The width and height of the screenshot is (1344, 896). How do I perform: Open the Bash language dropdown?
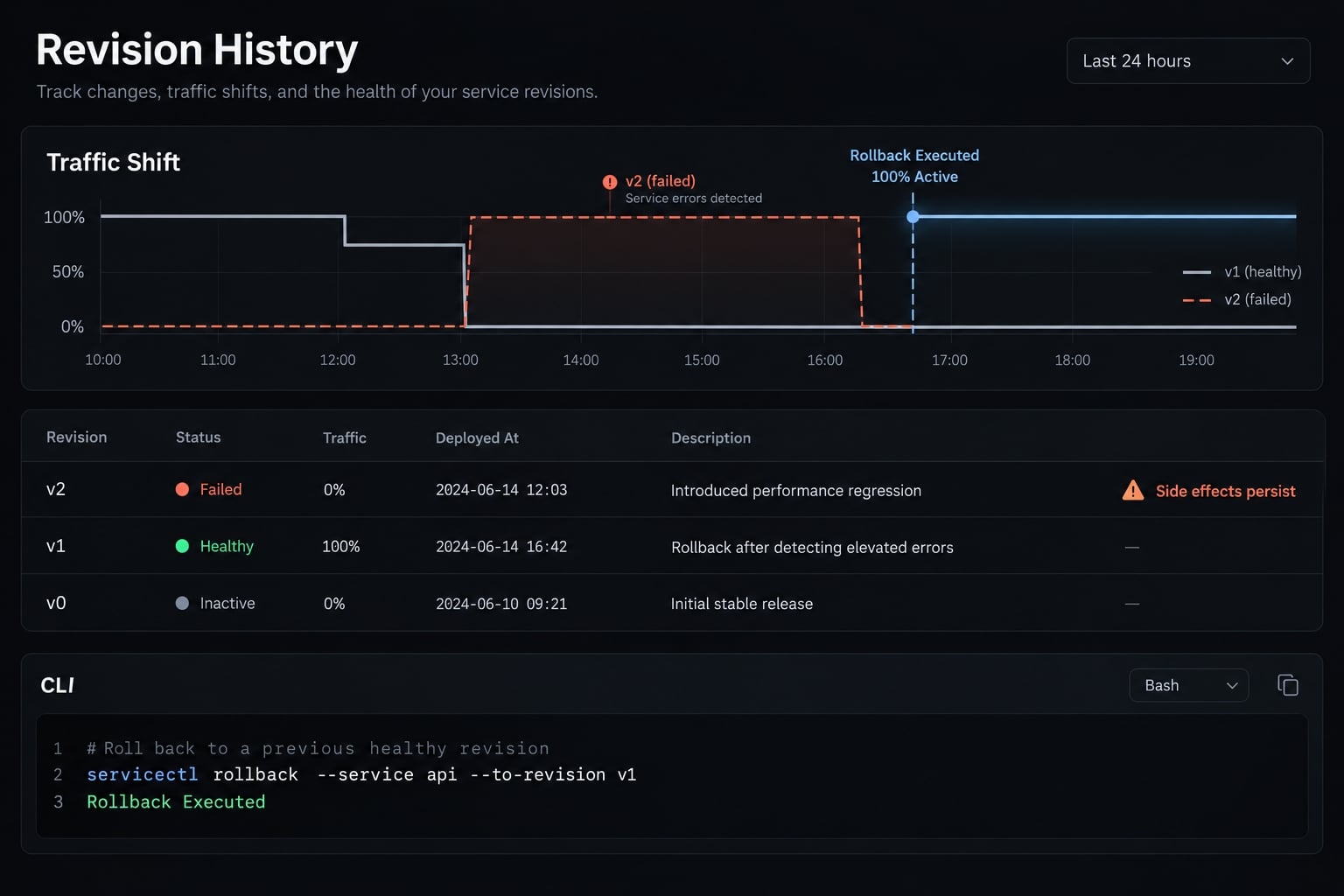(1189, 685)
